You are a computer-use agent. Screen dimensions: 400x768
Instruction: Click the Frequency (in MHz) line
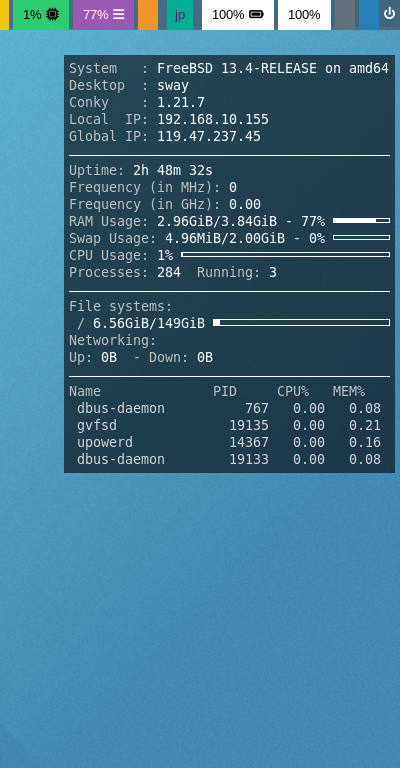[153, 188]
